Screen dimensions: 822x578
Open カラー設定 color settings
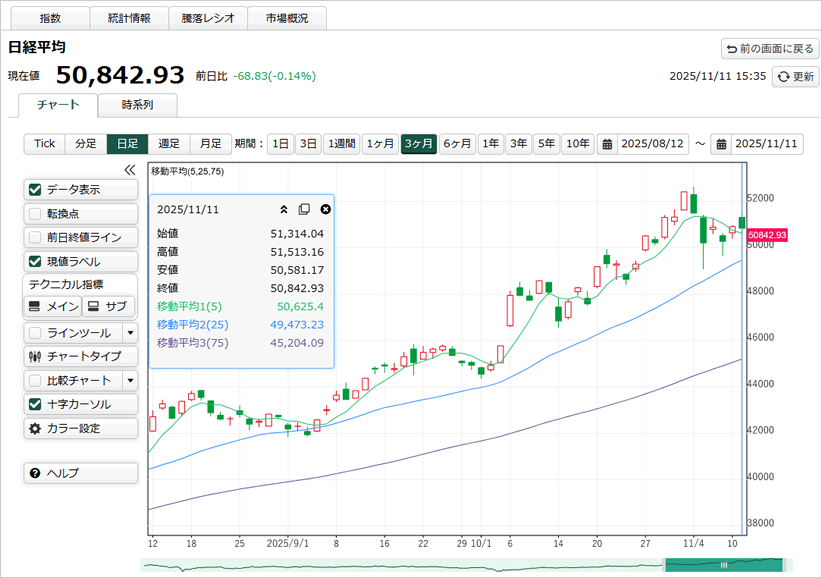pos(80,428)
